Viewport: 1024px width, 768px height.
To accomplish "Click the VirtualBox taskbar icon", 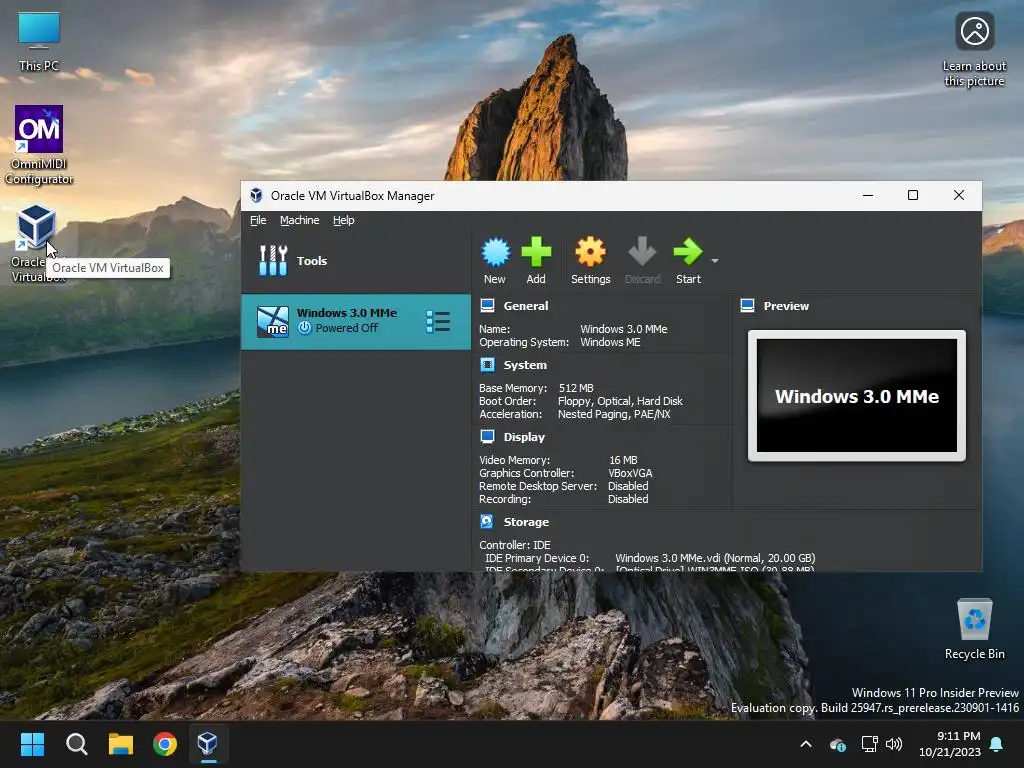I will tap(208, 744).
